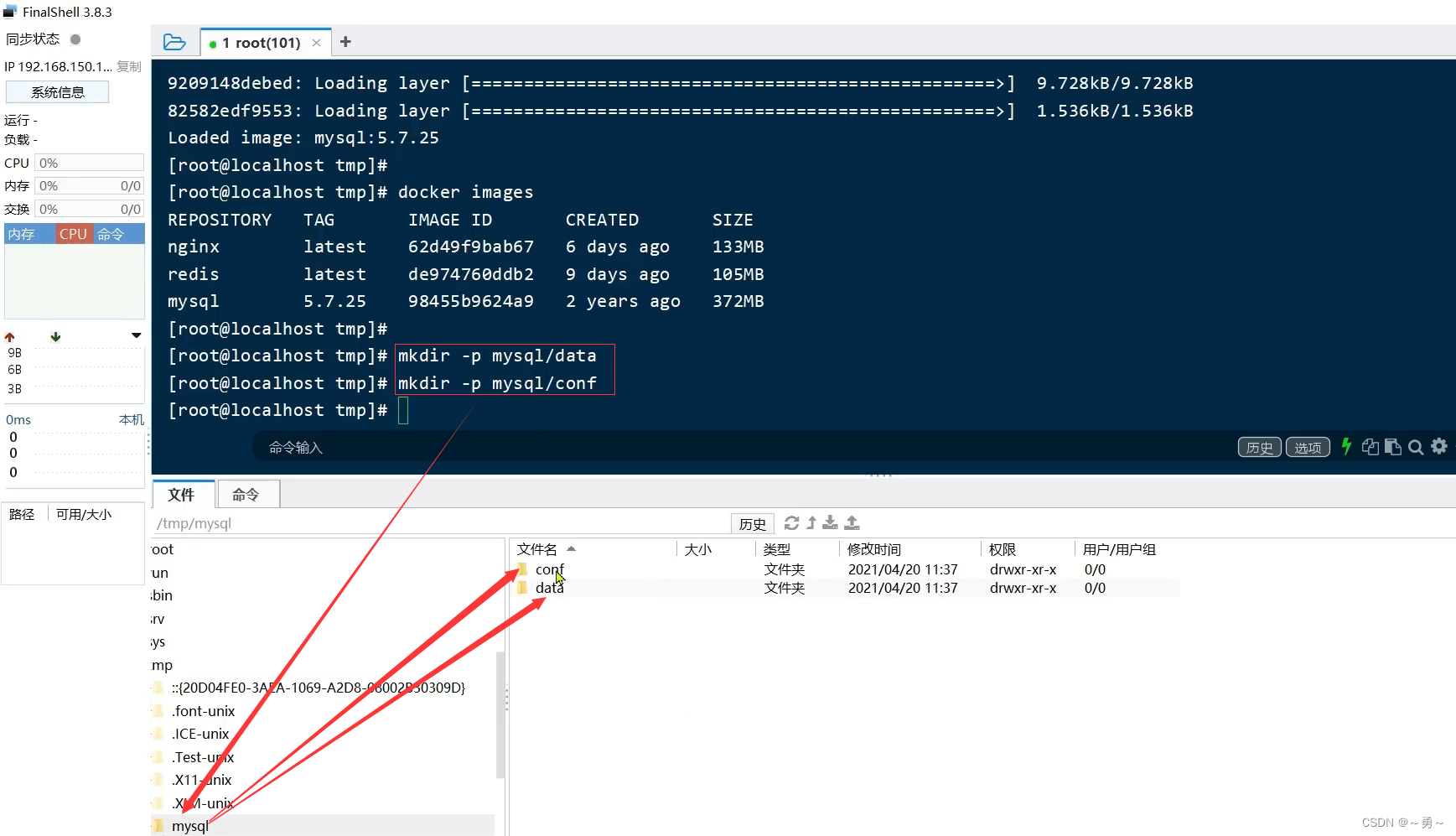Click the 本机 local ping label
Viewport: 1456px width, 836px height.
[132, 419]
